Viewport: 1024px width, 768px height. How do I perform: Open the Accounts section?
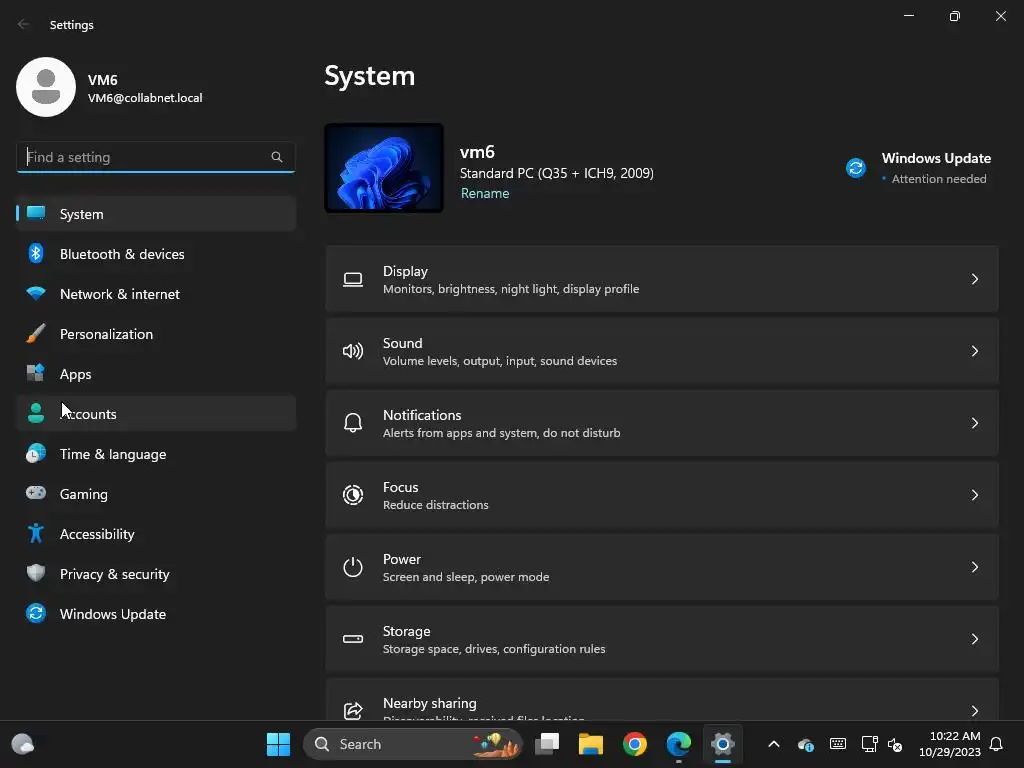[156, 413]
